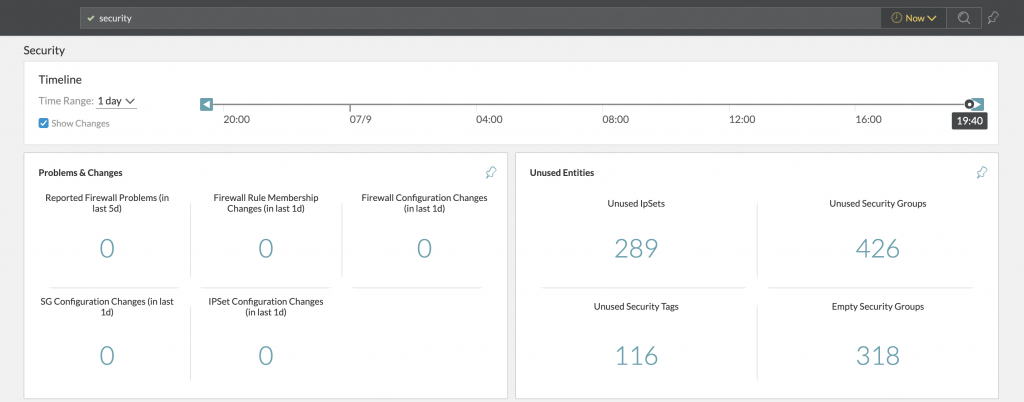This screenshot has width=1024, height=402.
Task: Open Unused Security Tags count 116
Action: [x=636, y=355]
